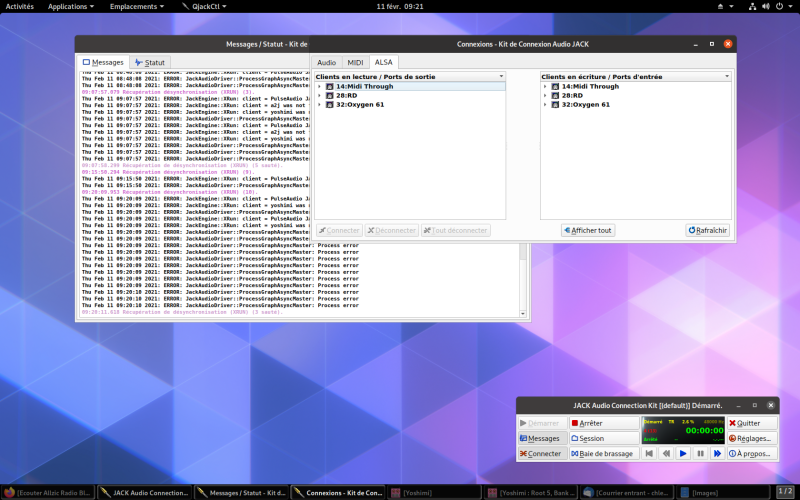Click the Rewind (double arrow back) button
The width and height of the screenshot is (800, 500).
666,453
